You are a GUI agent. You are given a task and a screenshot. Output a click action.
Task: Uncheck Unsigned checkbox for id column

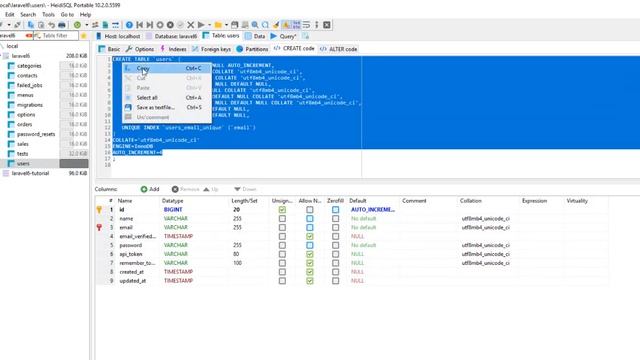(x=282, y=210)
